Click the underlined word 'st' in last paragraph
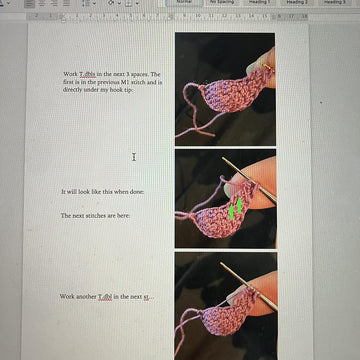 click(x=146, y=297)
